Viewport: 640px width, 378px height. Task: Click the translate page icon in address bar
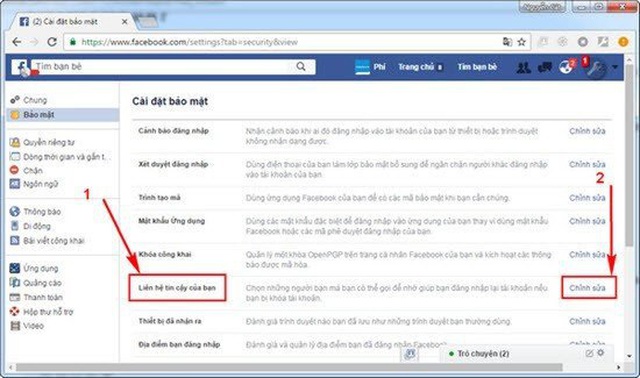[x=507, y=42]
